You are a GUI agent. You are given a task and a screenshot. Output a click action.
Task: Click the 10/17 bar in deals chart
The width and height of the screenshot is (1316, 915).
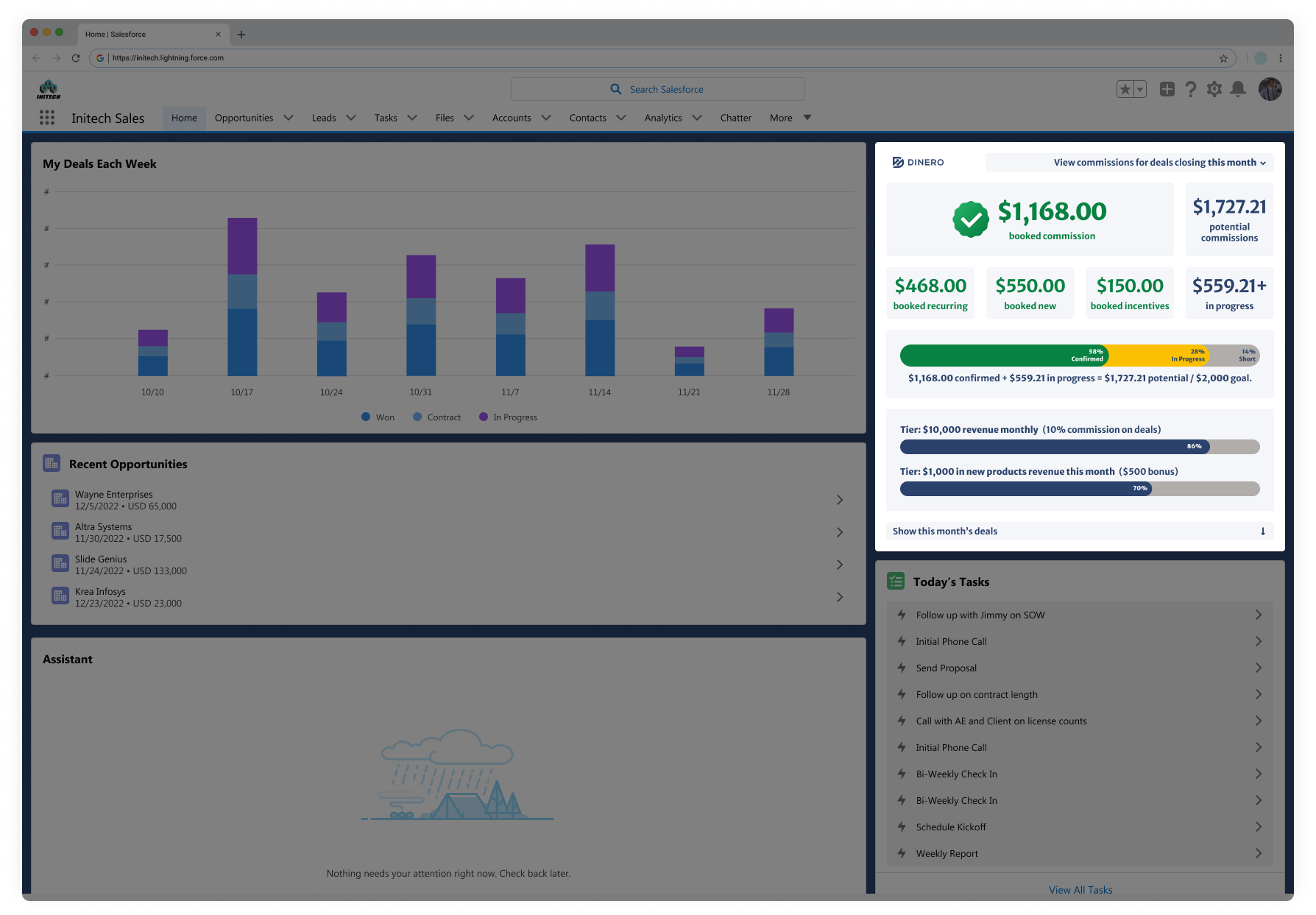coord(242,297)
